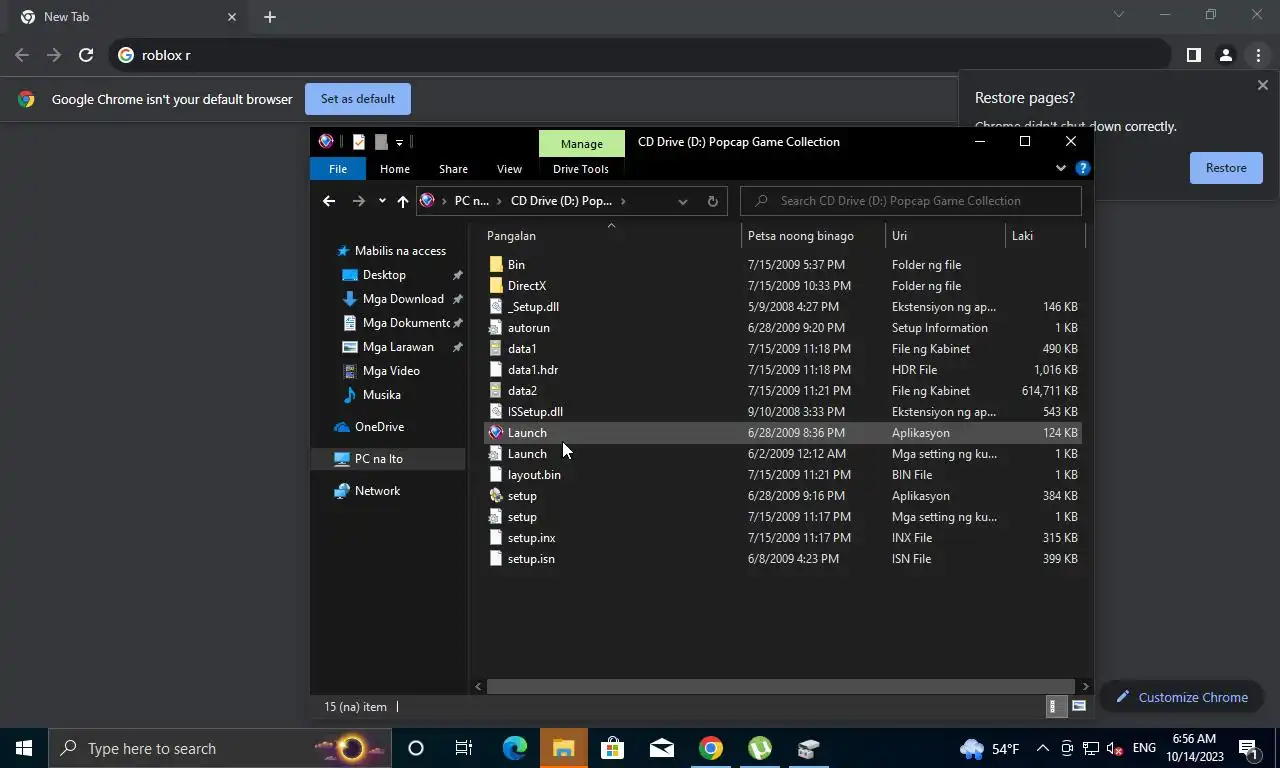
Task: Open uTorrent from the taskbar
Action: pyautogui.click(x=759, y=748)
